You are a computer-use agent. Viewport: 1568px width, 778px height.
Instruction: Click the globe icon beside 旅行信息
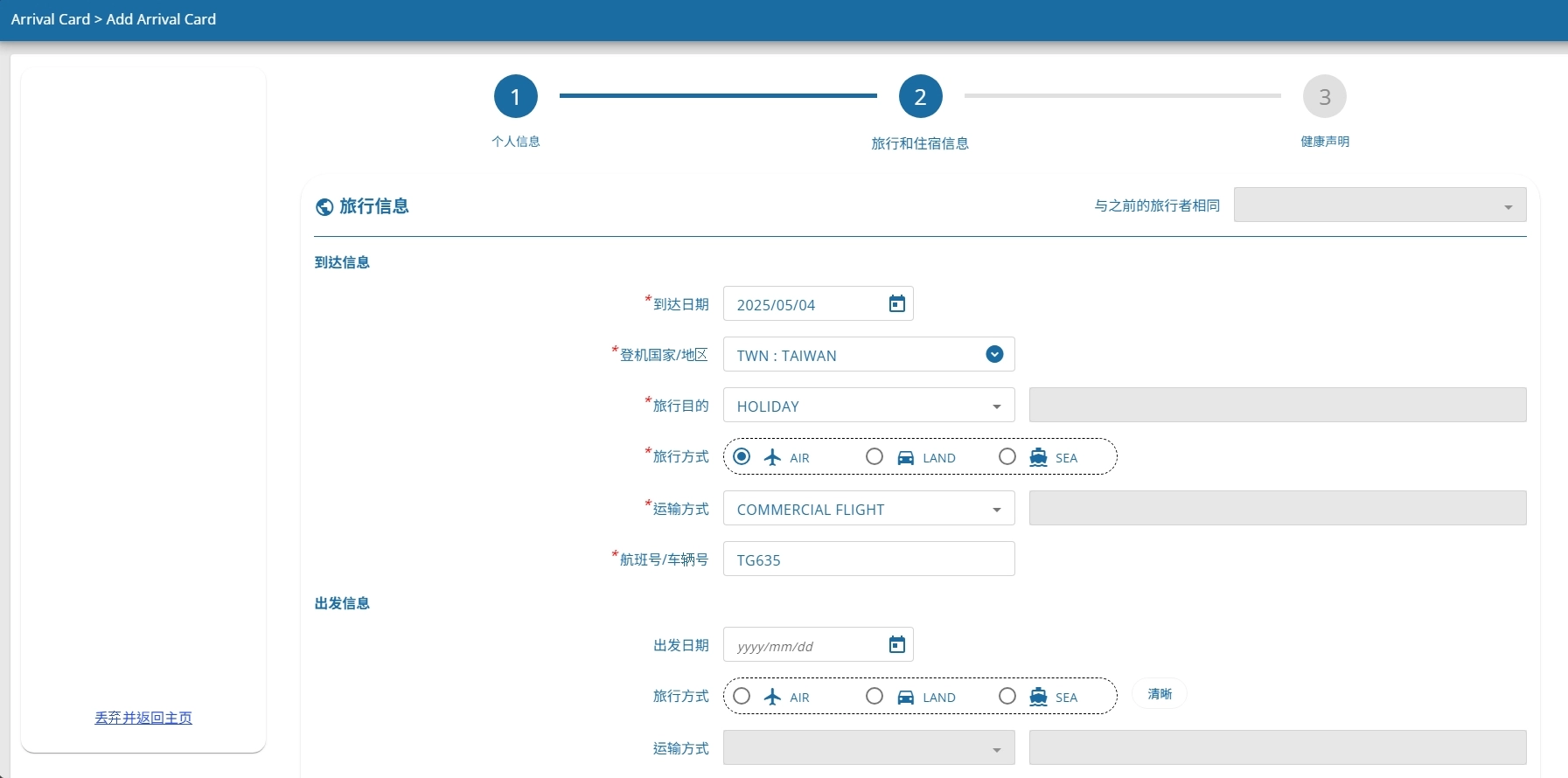click(x=324, y=207)
